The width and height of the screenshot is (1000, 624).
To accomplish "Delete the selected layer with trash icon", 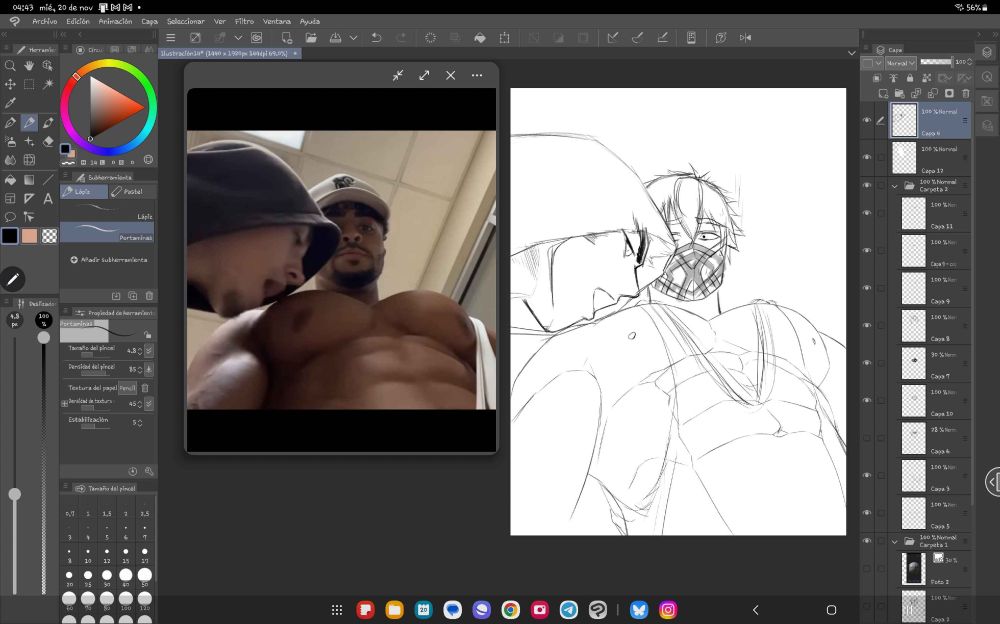I will pyautogui.click(x=966, y=93).
